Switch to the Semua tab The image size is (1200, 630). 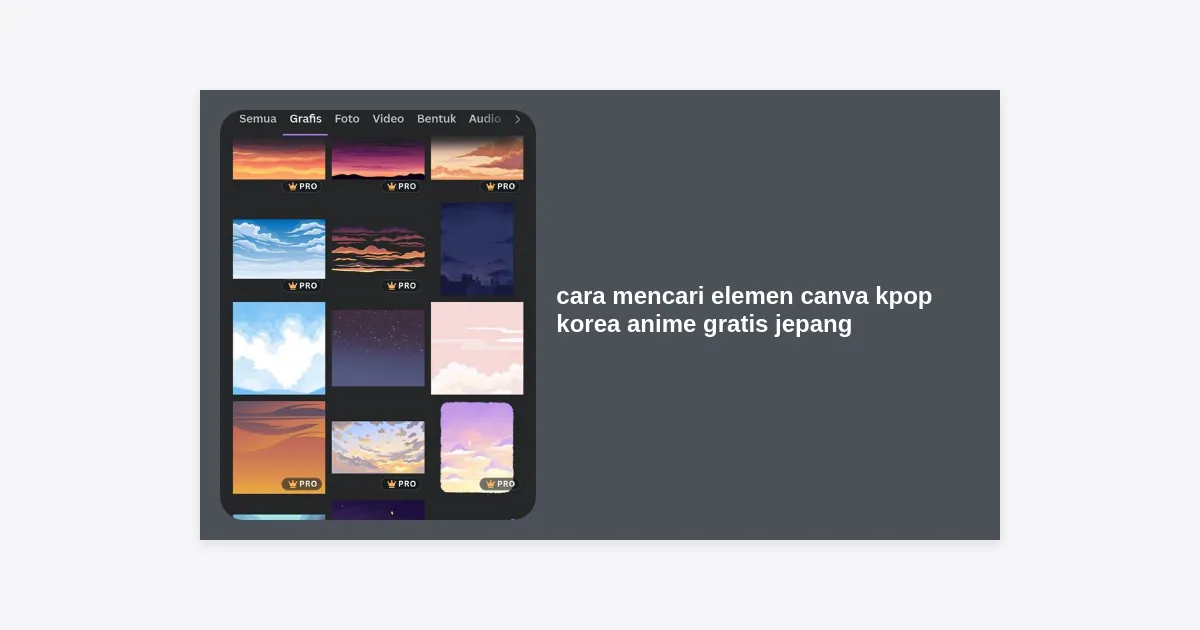tap(257, 119)
